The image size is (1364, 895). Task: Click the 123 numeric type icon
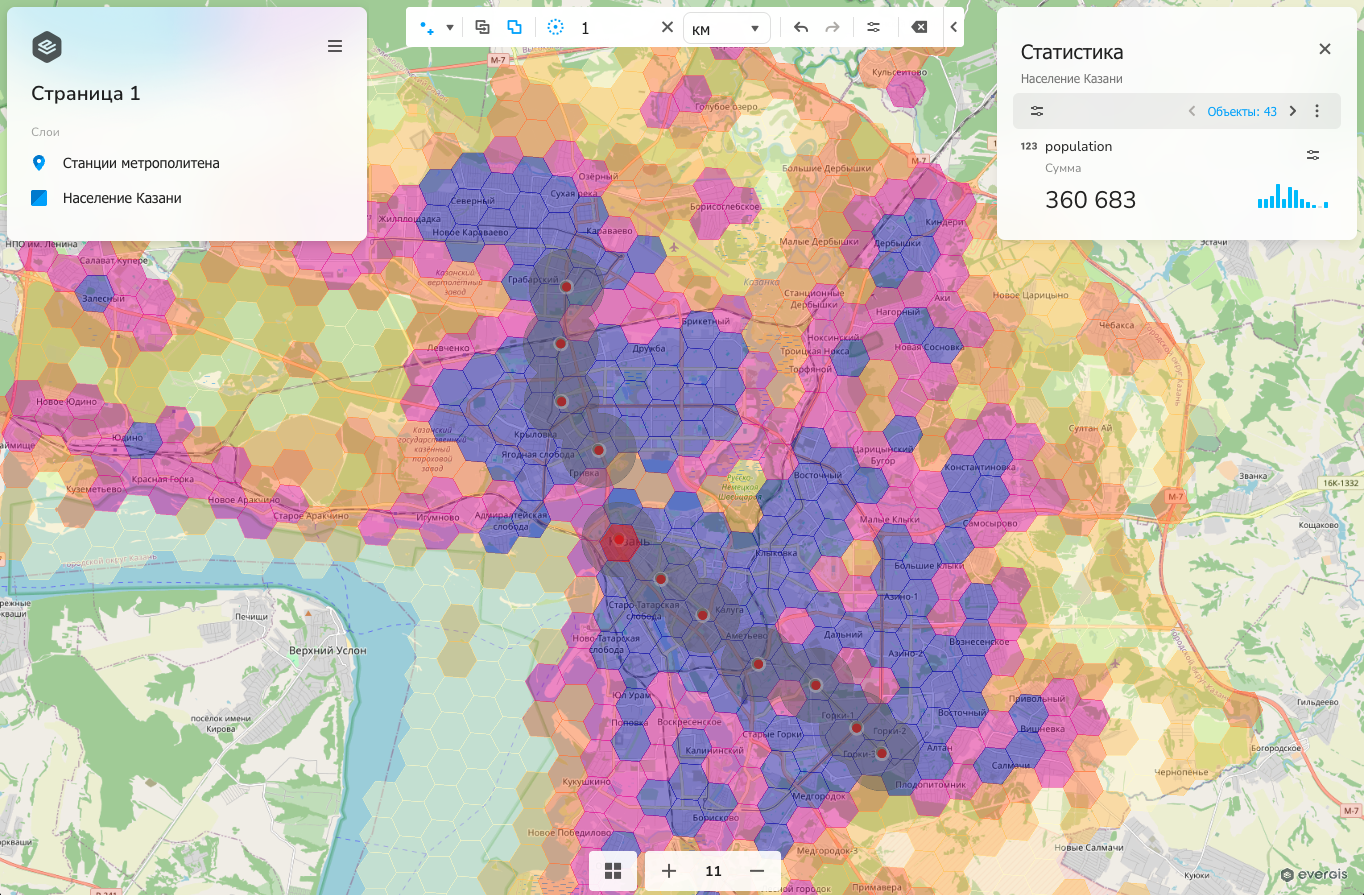click(1028, 146)
